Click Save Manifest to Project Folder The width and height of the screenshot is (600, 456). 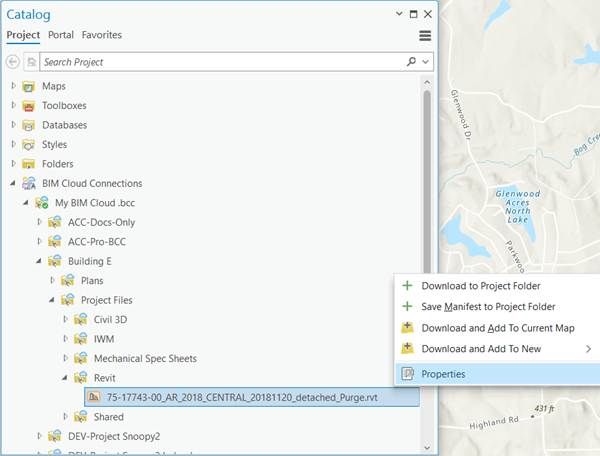point(488,307)
